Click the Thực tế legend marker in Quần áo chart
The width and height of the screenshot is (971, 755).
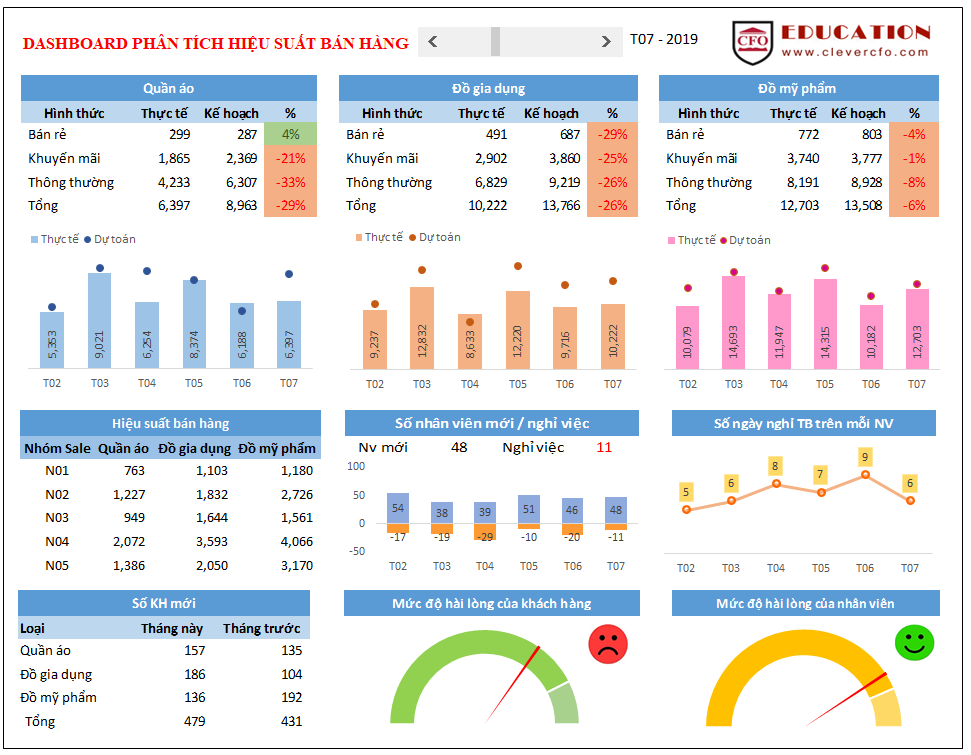(35, 239)
